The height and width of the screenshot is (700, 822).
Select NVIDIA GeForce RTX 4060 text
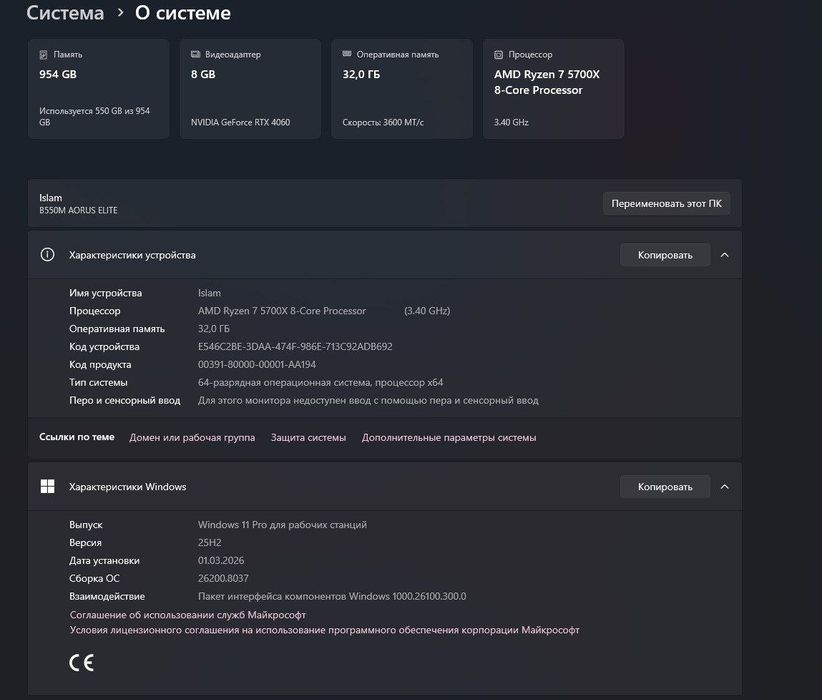point(240,122)
